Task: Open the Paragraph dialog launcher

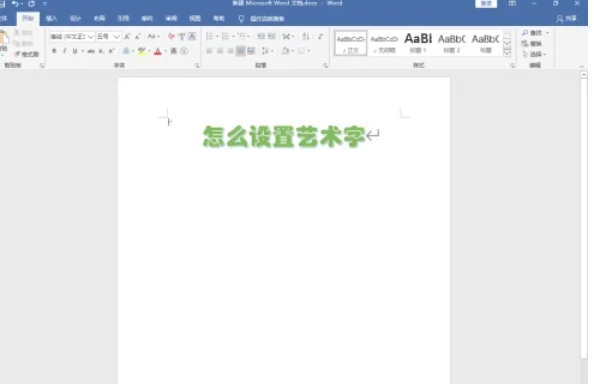Action: tap(325, 66)
